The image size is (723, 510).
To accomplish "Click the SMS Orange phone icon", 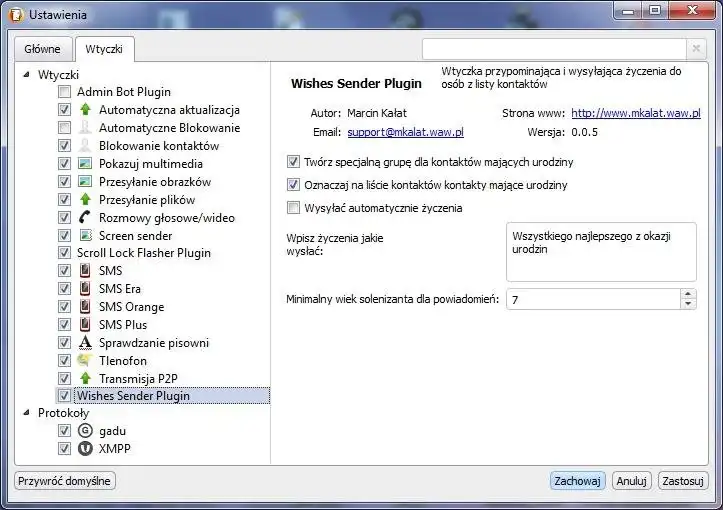I will click(85, 307).
